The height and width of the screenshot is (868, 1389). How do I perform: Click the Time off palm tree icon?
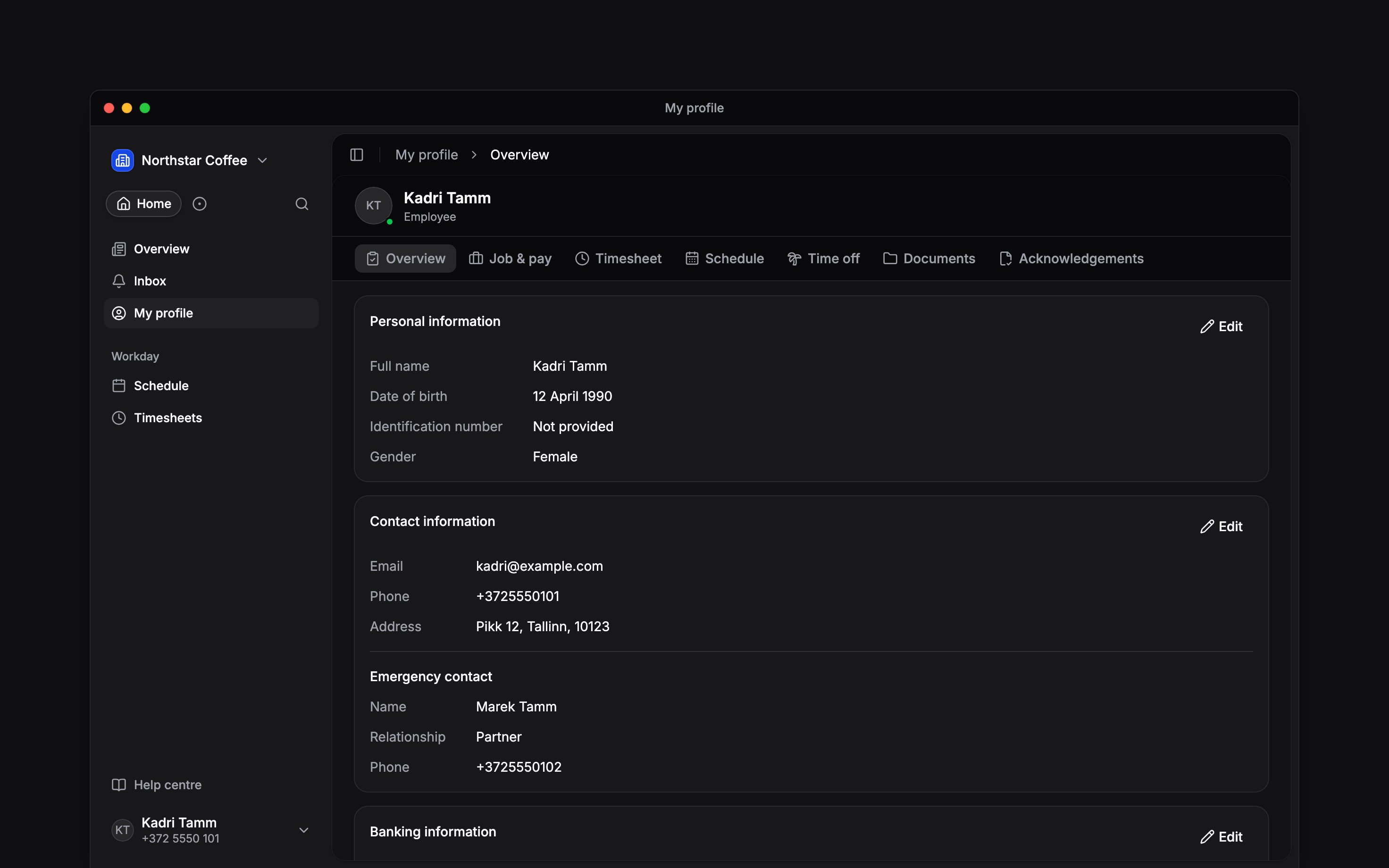point(795,259)
